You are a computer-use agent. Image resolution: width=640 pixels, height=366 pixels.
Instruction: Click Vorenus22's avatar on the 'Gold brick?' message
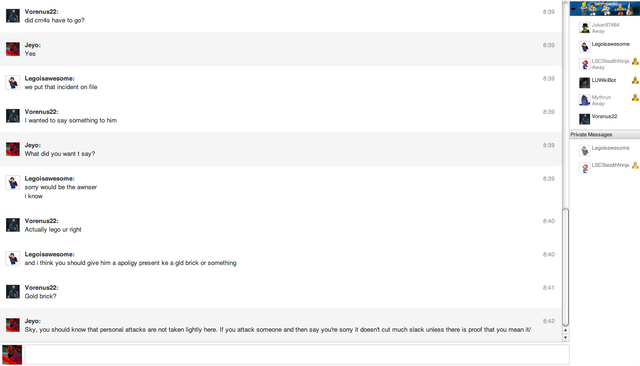click(x=13, y=292)
